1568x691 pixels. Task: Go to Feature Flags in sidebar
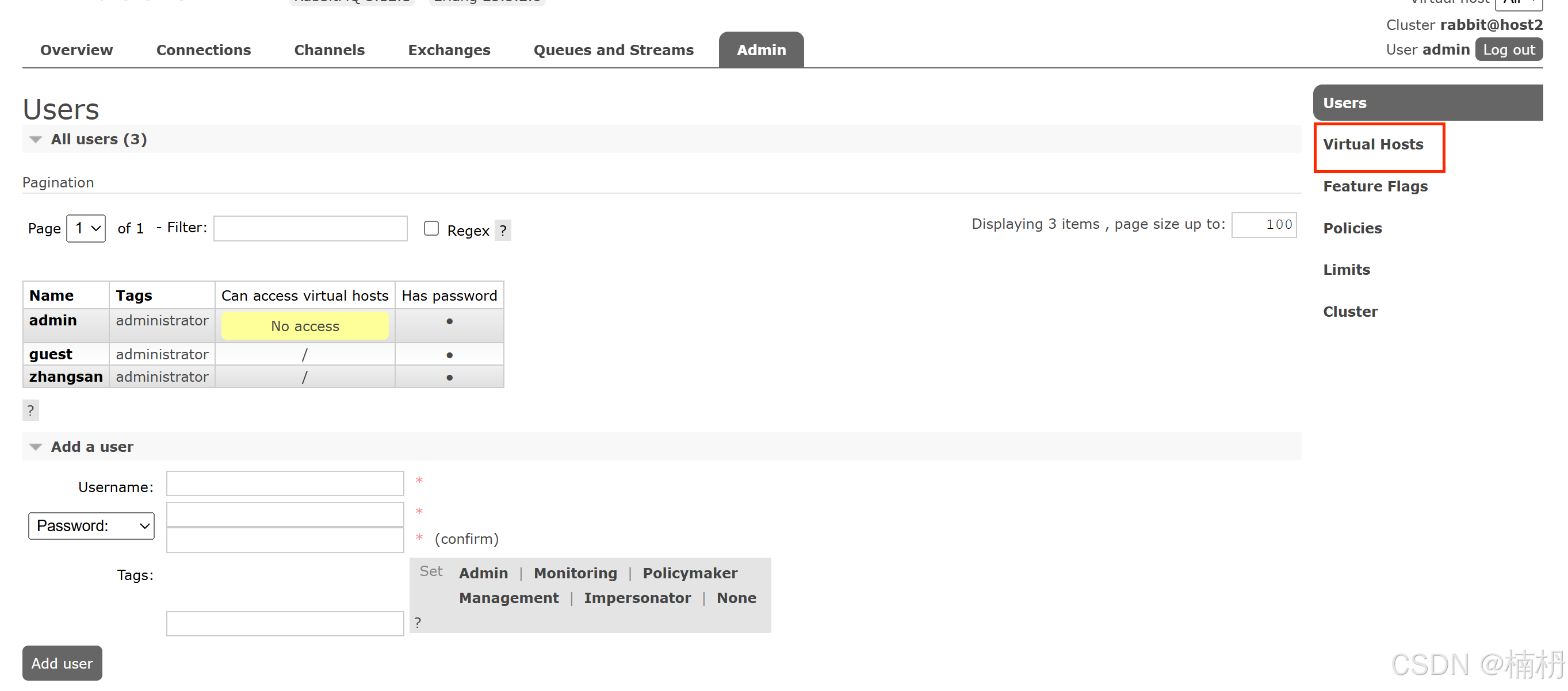pyautogui.click(x=1374, y=186)
